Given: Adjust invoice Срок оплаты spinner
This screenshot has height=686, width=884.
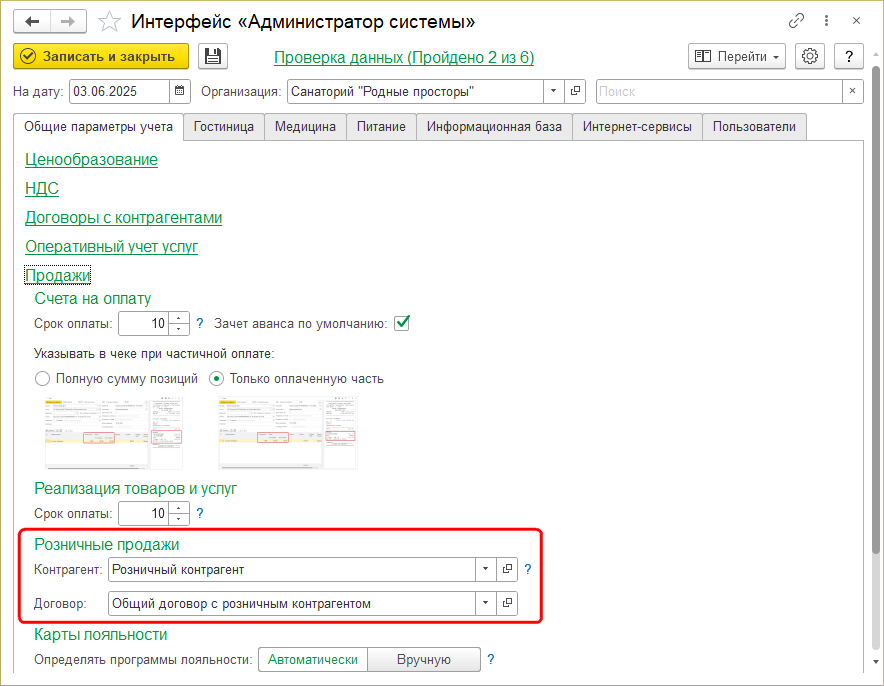Looking at the screenshot, I should pyautogui.click(x=179, y=324).
